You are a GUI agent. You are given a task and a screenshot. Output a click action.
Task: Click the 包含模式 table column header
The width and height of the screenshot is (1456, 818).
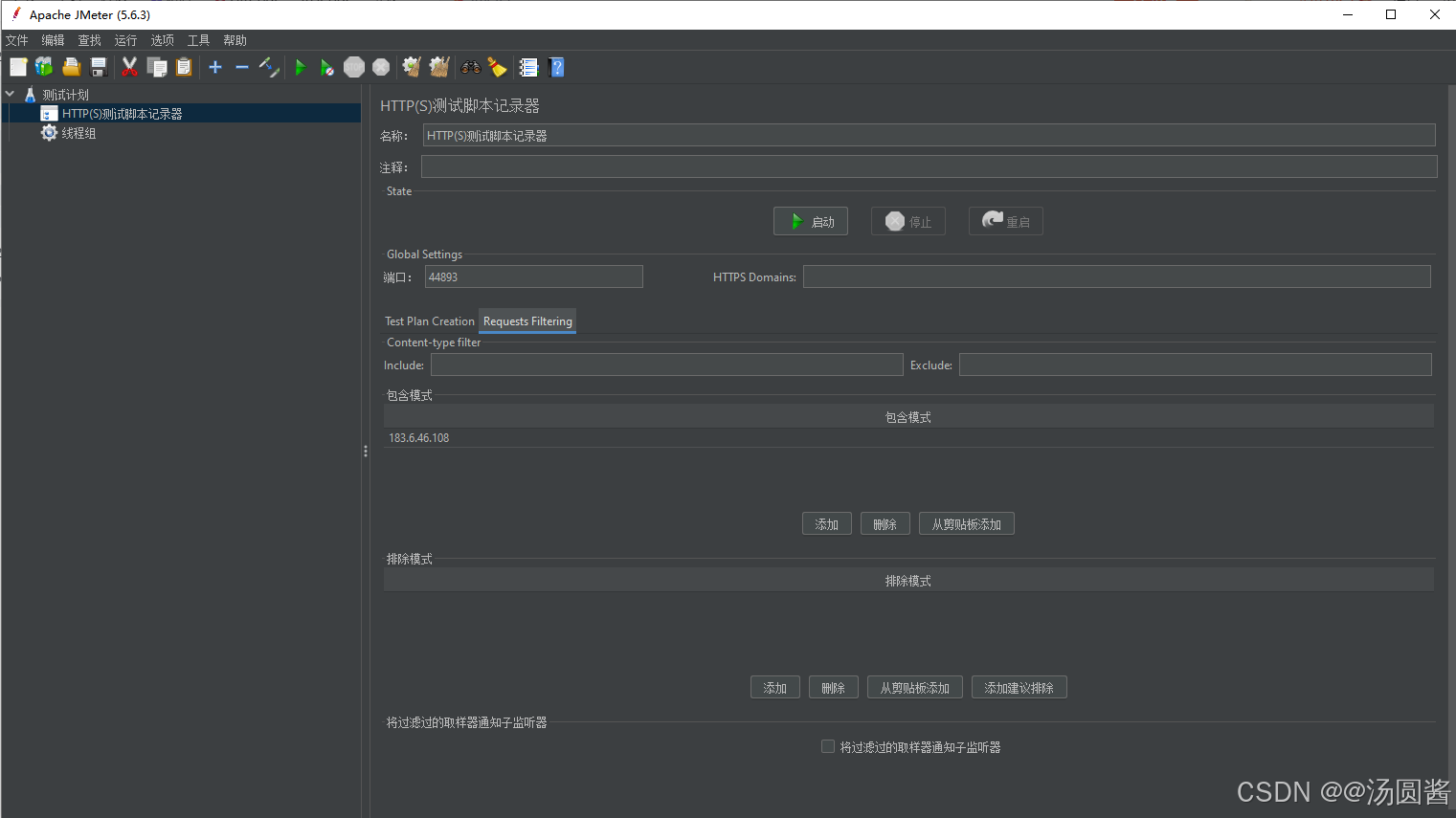coord(908,417)
